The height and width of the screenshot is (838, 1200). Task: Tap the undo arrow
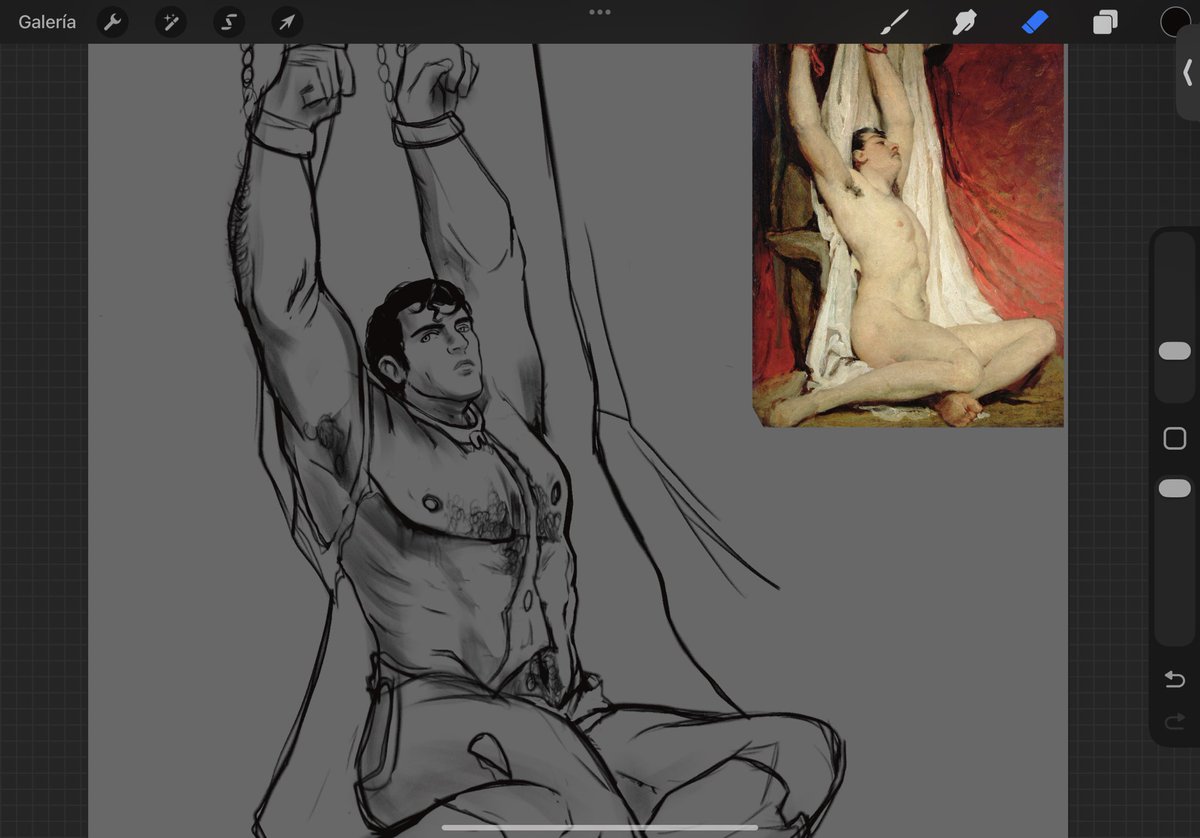tap(1174, 679)
